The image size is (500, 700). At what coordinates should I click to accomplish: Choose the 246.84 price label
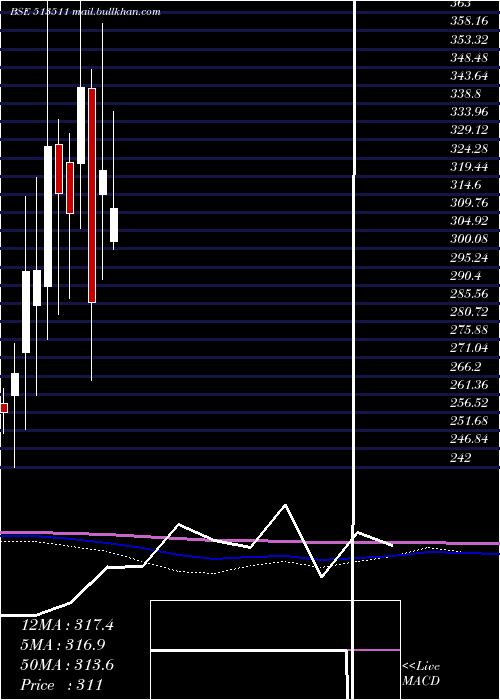[x=468, y=439]
